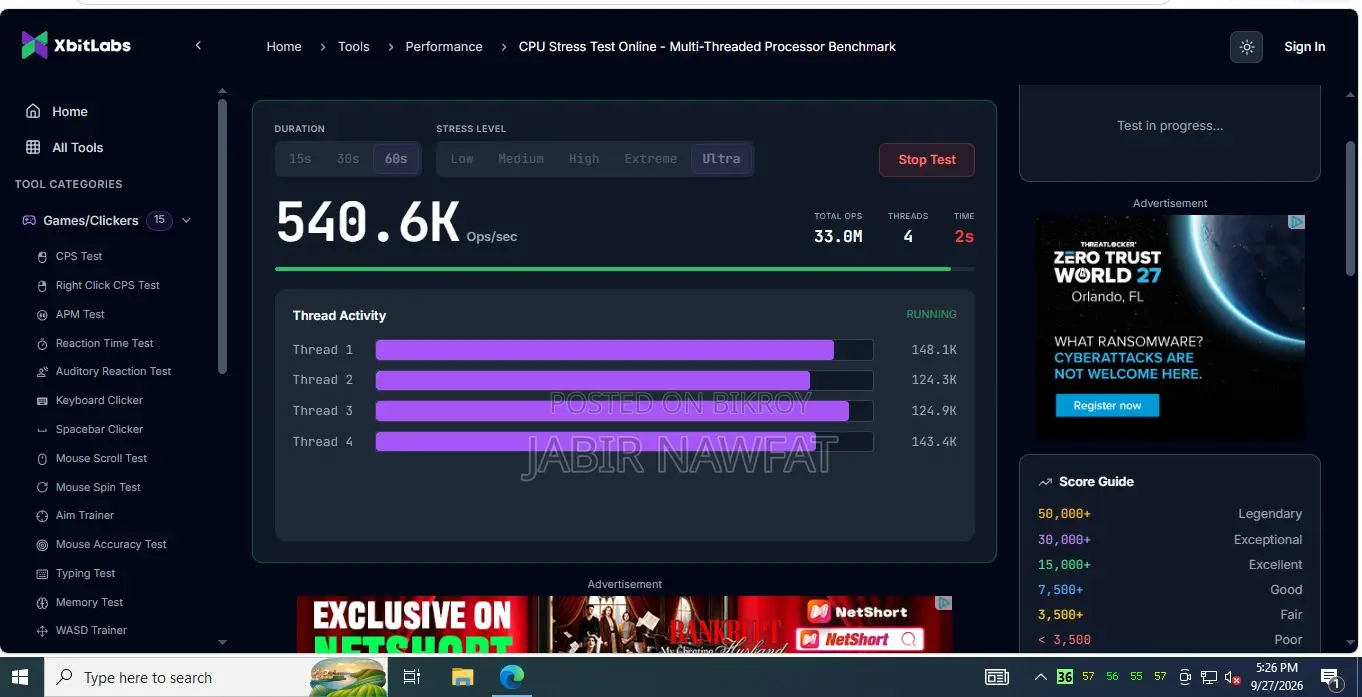Click the APM Test icon
Image resolution: width=1362 pixels, height=697 pixels.
pyautogui.click(x=42, y=315)
